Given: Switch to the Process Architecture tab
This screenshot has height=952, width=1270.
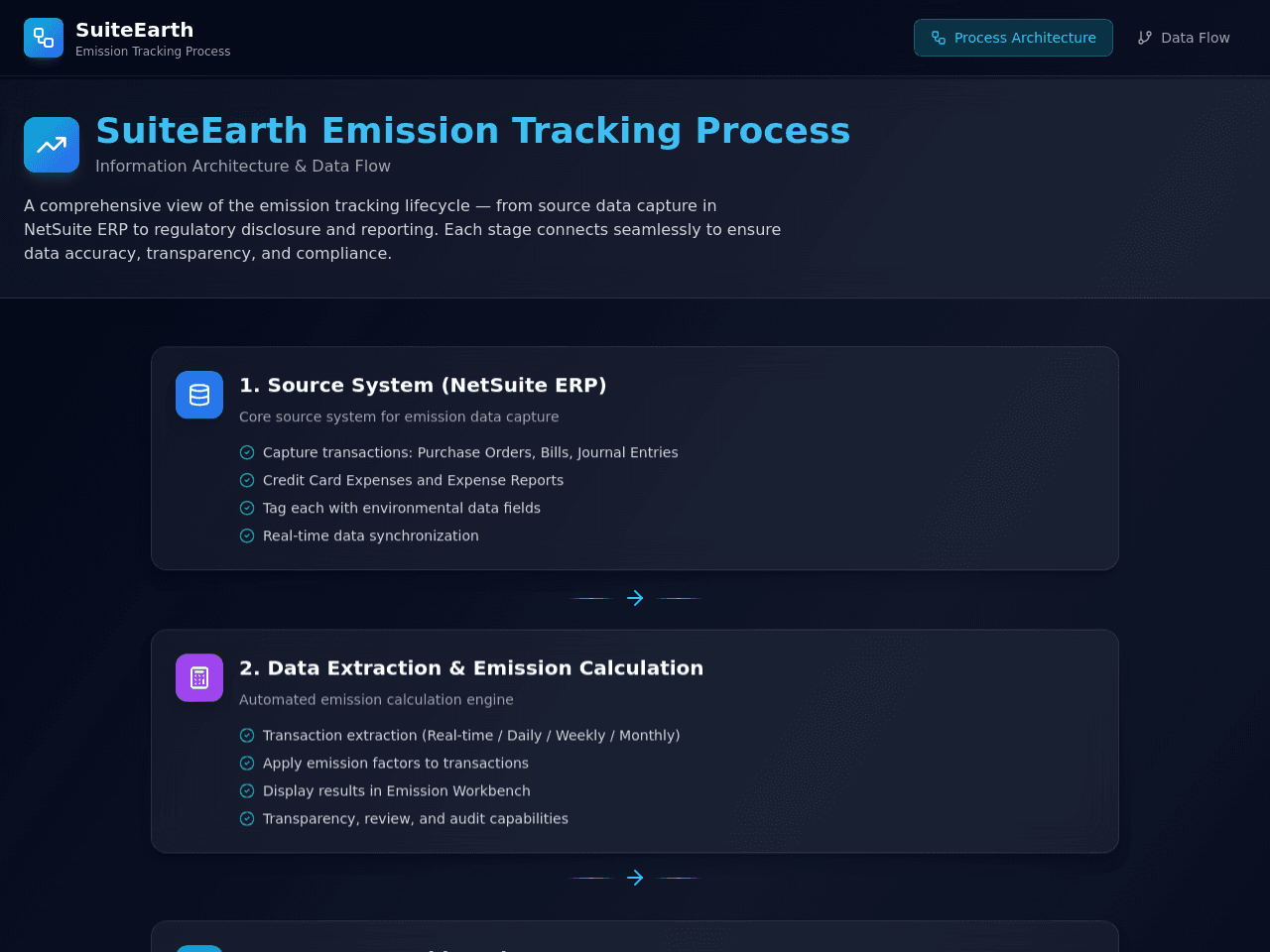Looking at the screenshot, I should (1013, 38).
